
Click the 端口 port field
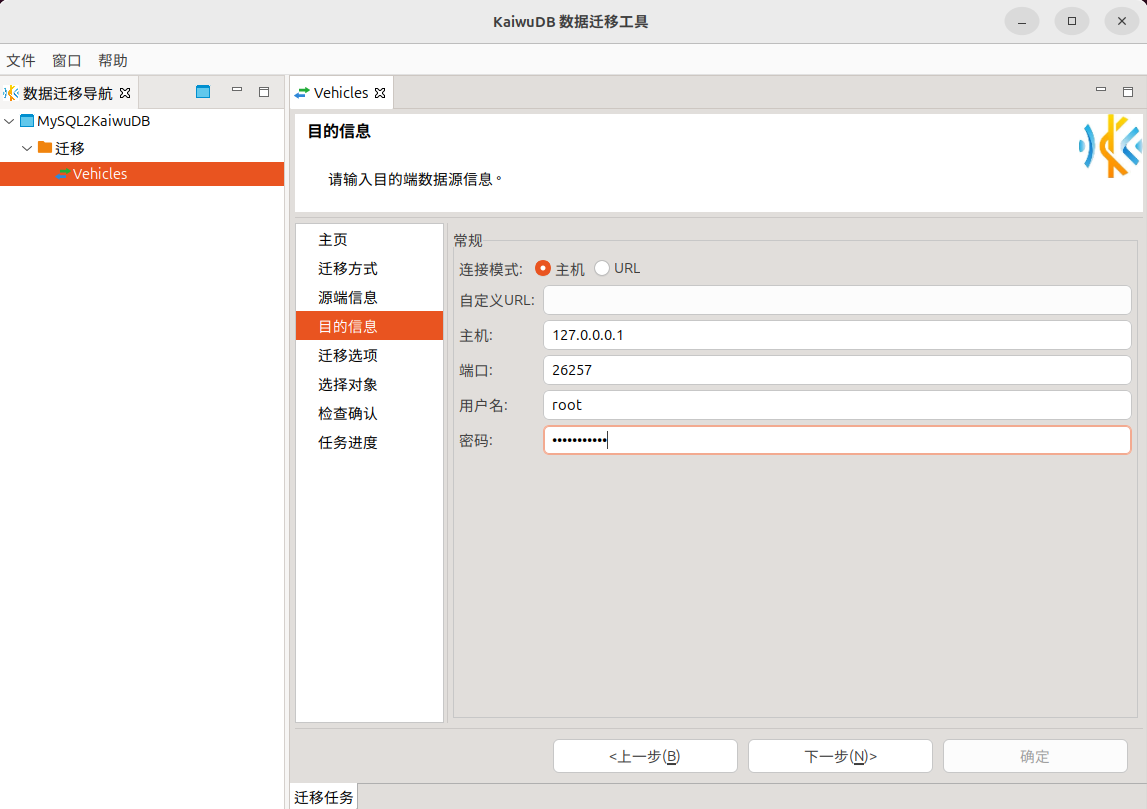[x=837, y=370]
